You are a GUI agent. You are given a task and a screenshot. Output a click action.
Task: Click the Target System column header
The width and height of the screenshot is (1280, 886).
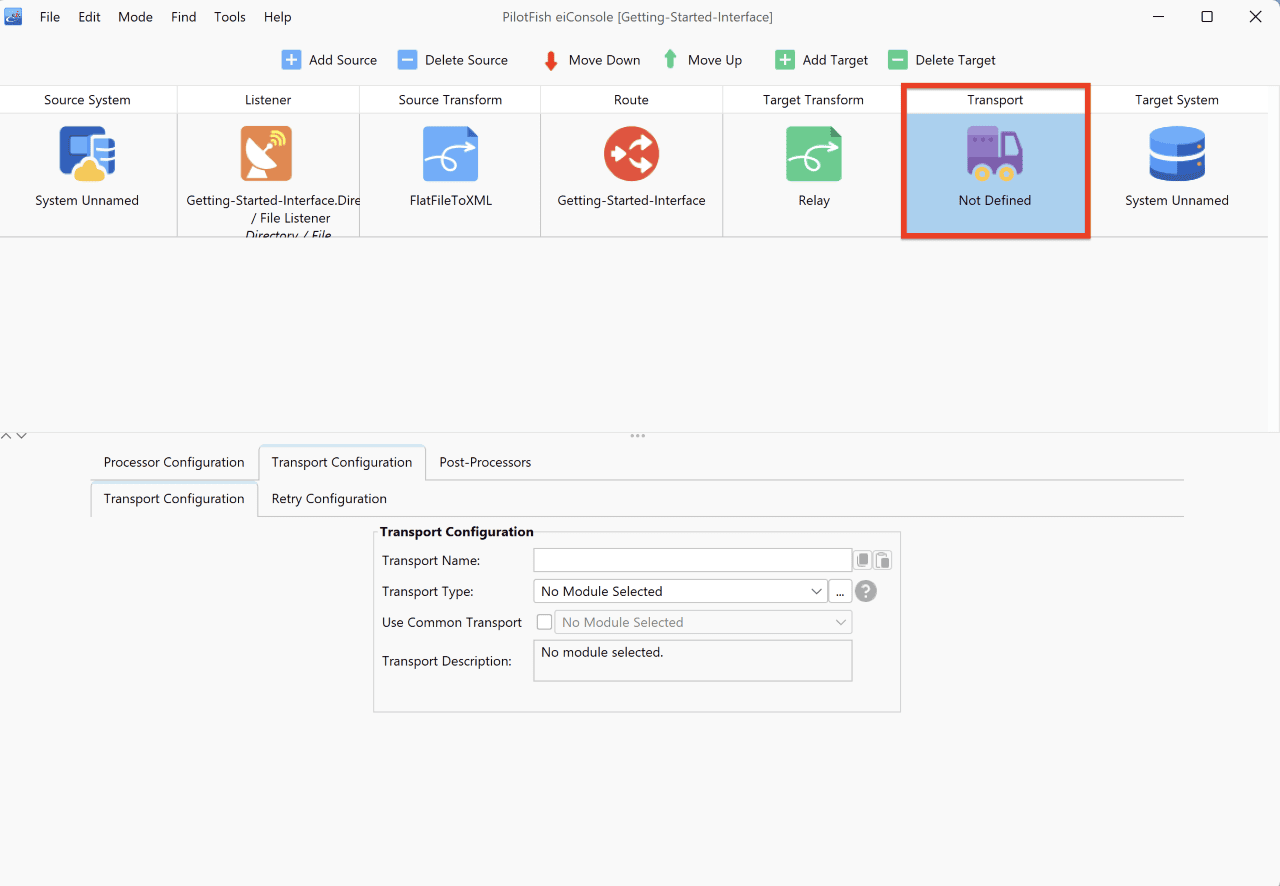click(1177, 100)
